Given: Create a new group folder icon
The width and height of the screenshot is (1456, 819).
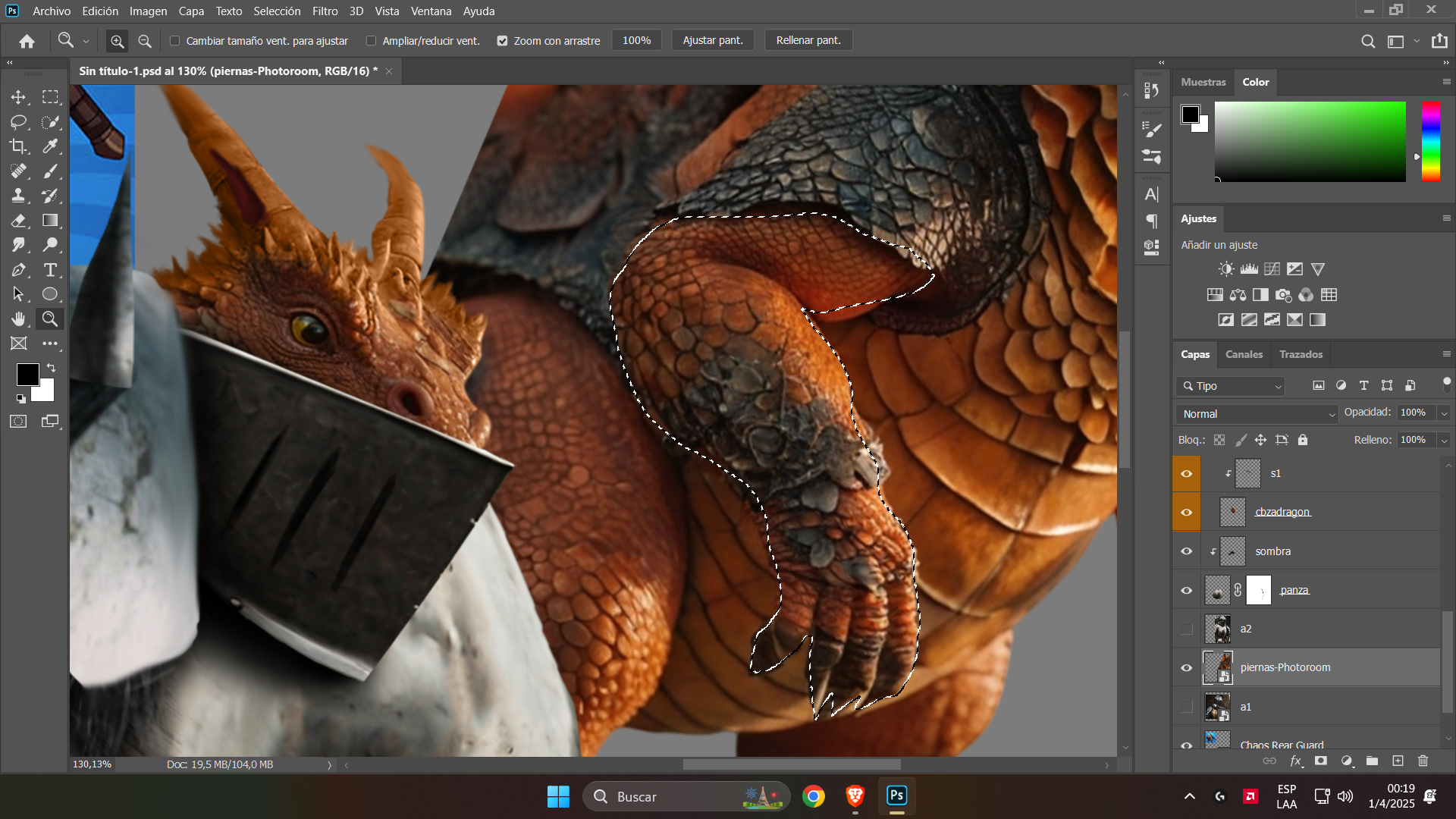Looking at the screenshot, I should click(x=1372, y=761).
